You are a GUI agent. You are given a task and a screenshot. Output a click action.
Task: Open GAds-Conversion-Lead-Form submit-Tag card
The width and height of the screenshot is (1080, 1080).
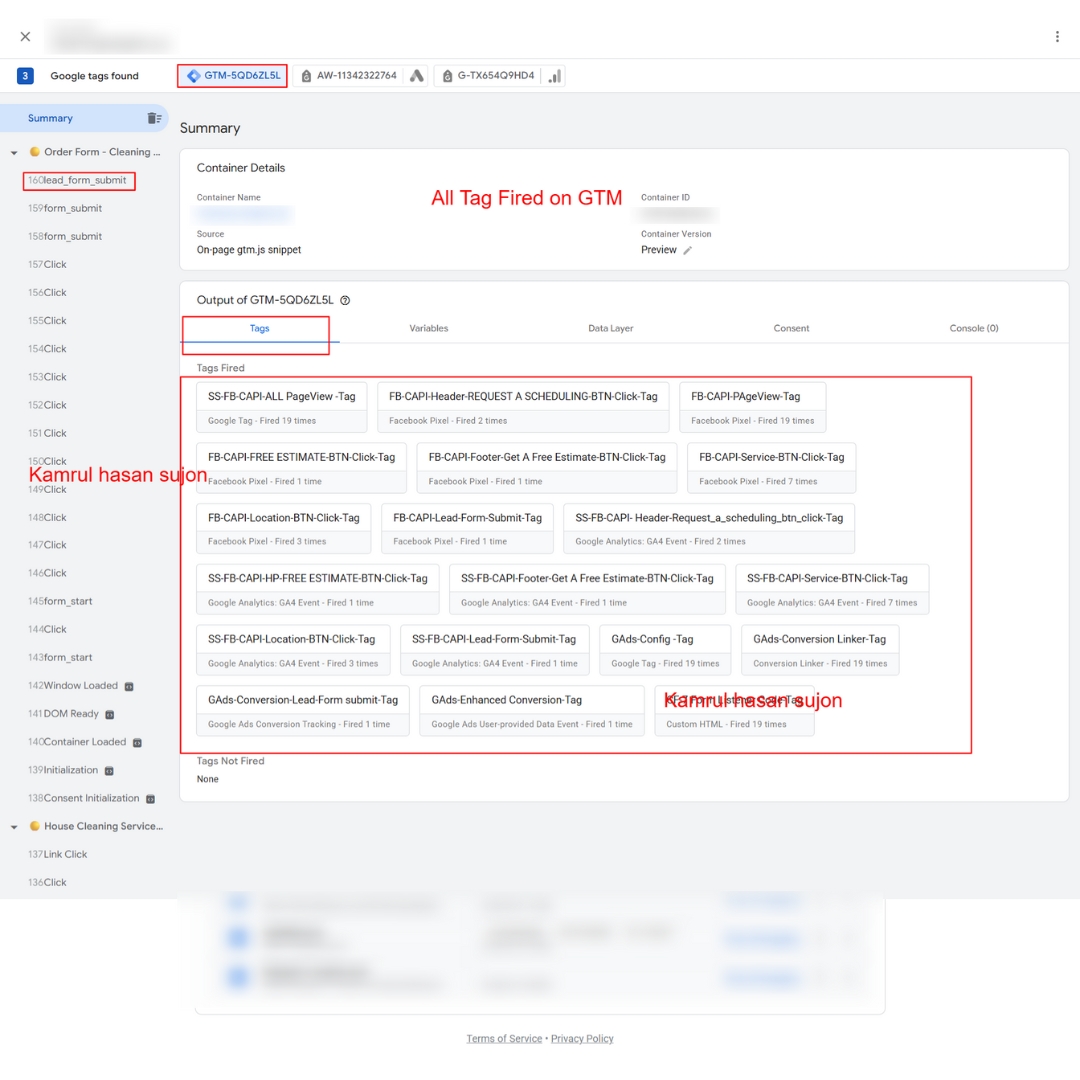pyautogui.click(x=302, y=711)
